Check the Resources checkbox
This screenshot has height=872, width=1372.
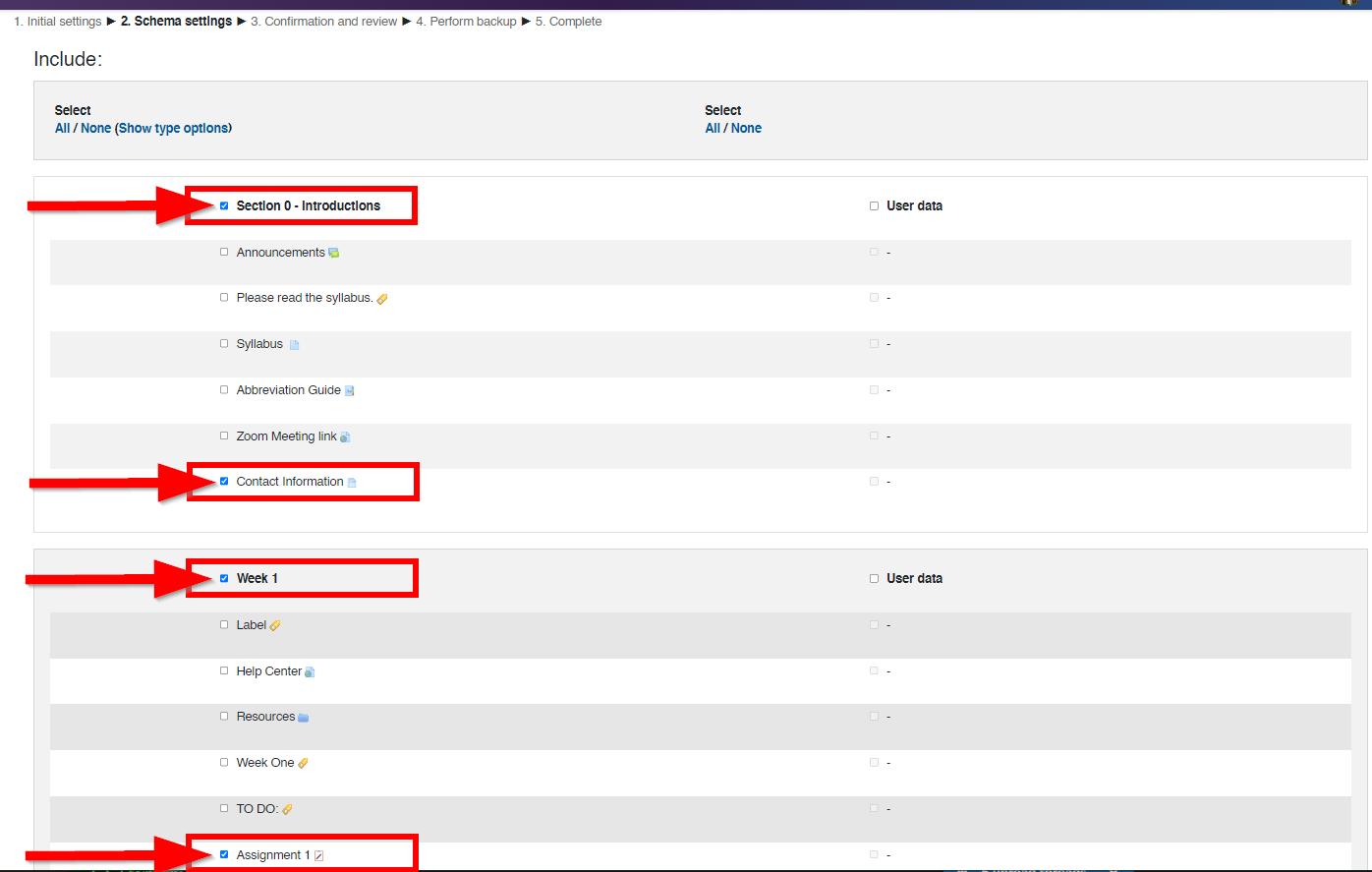click(224, 716)
